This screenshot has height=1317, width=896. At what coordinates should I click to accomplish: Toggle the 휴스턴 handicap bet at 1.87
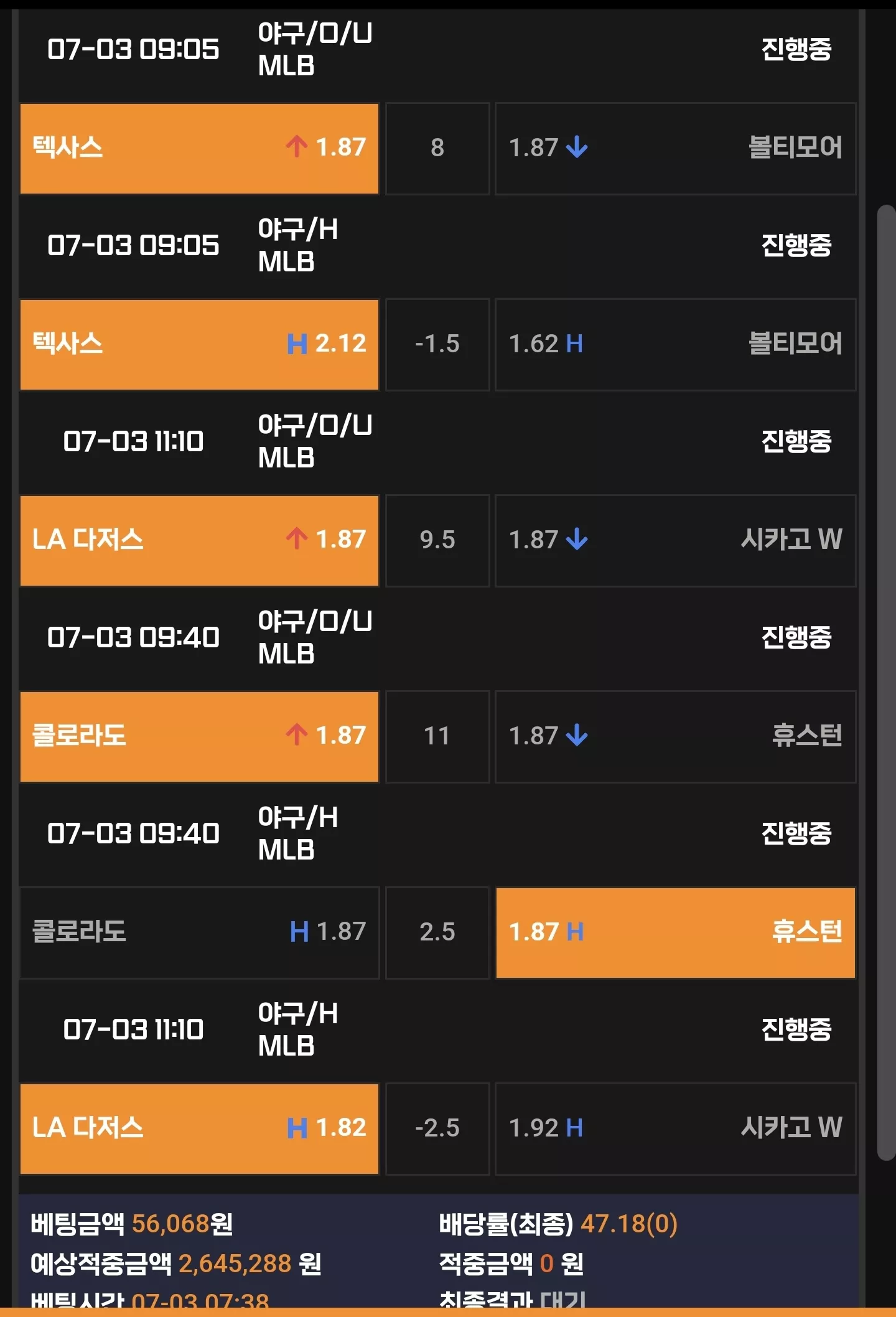coord(675,932)
